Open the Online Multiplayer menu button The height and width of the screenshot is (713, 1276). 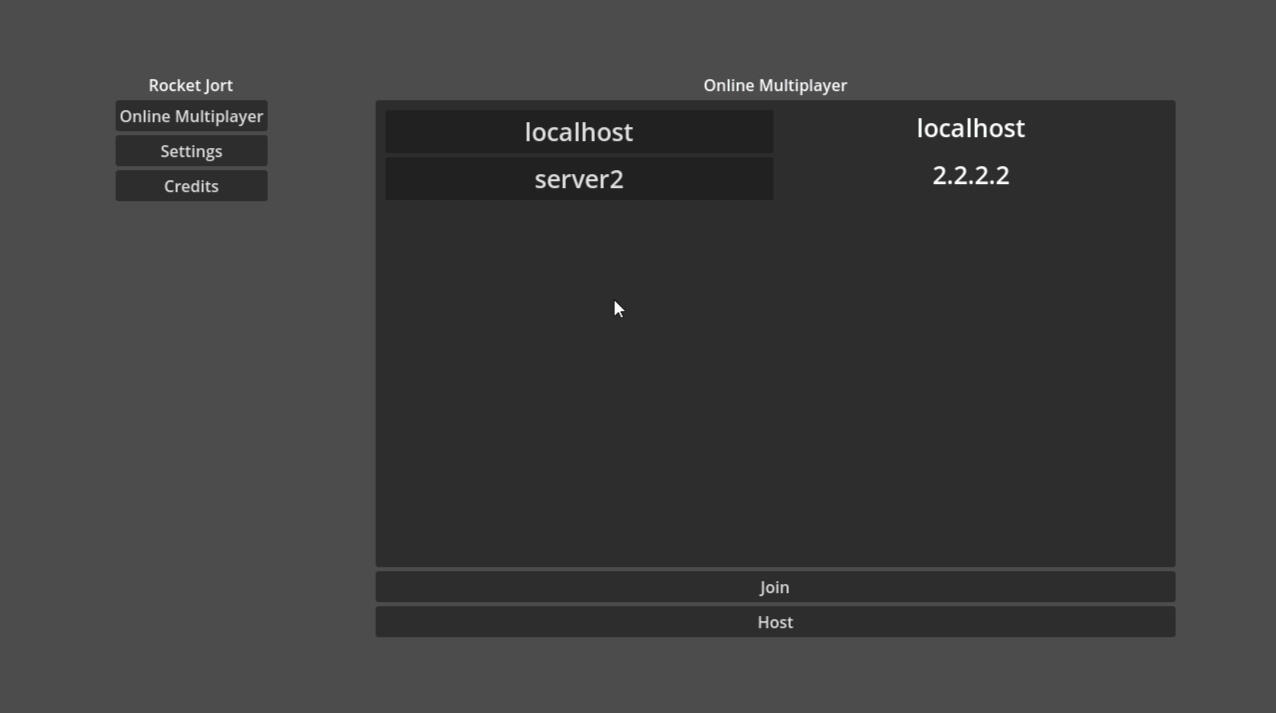191,116
